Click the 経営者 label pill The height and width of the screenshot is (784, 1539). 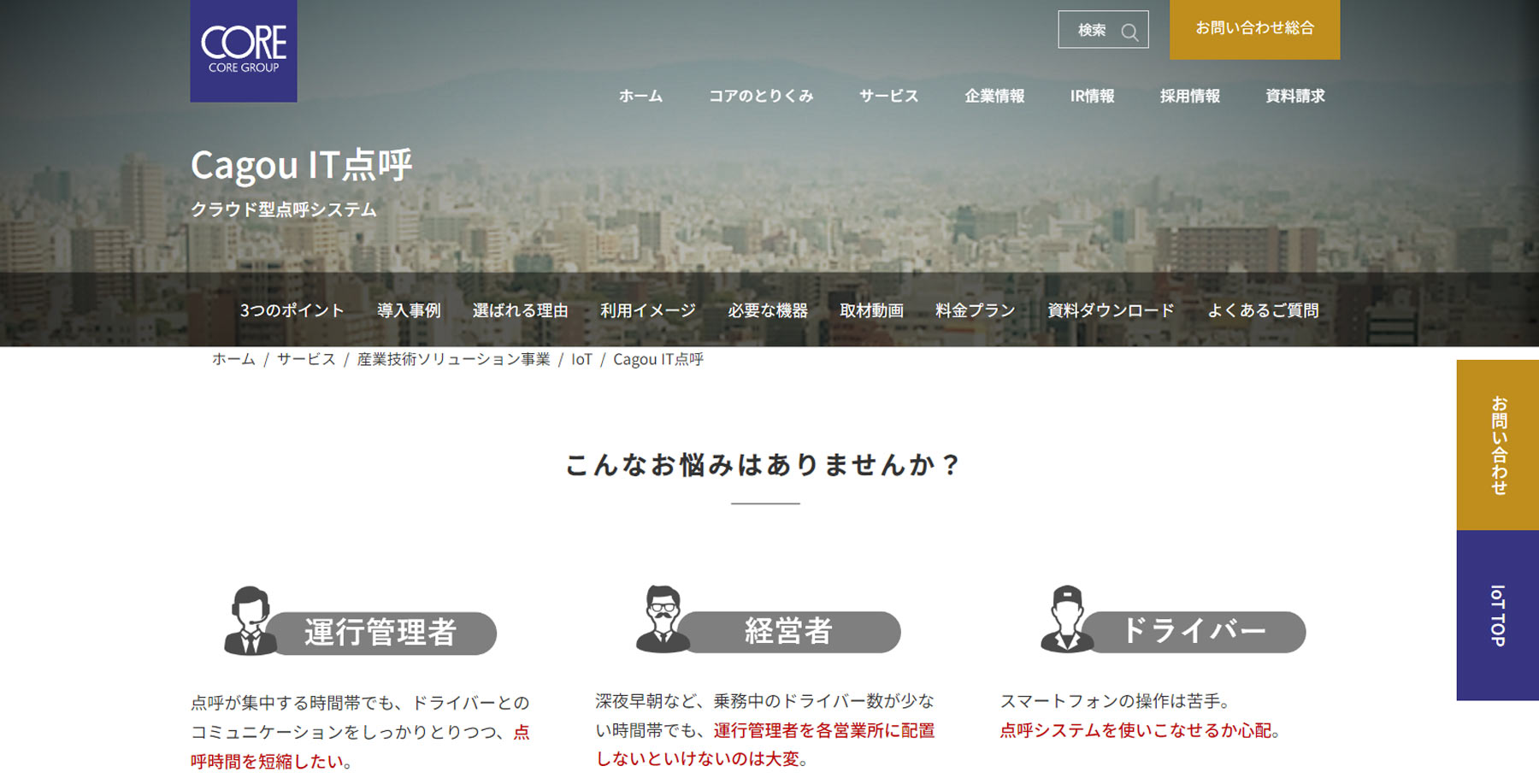tap(788, 631)
